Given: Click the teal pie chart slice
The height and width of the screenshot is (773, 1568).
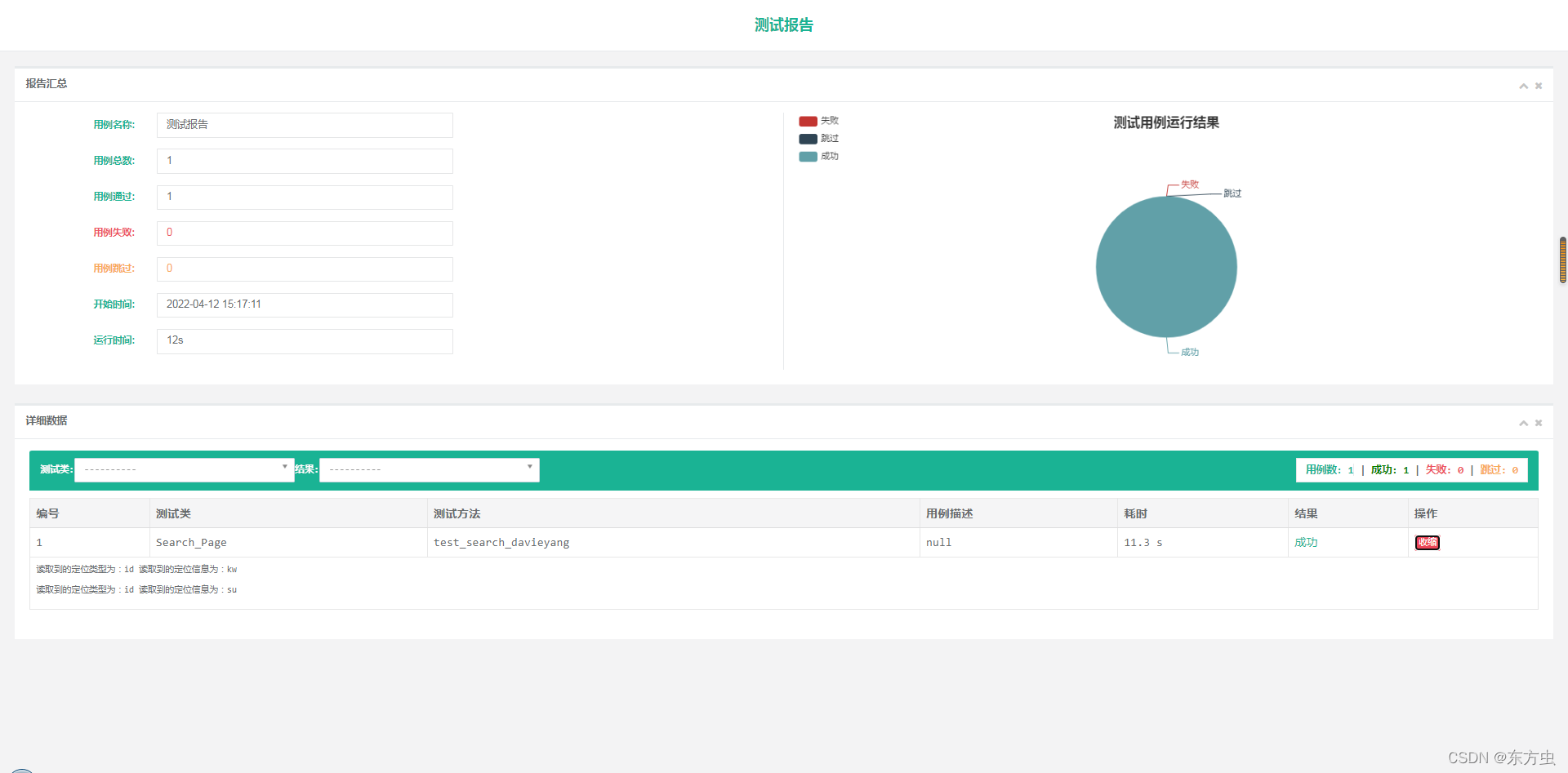Looking at the screenshot, I should point(1166,267).
